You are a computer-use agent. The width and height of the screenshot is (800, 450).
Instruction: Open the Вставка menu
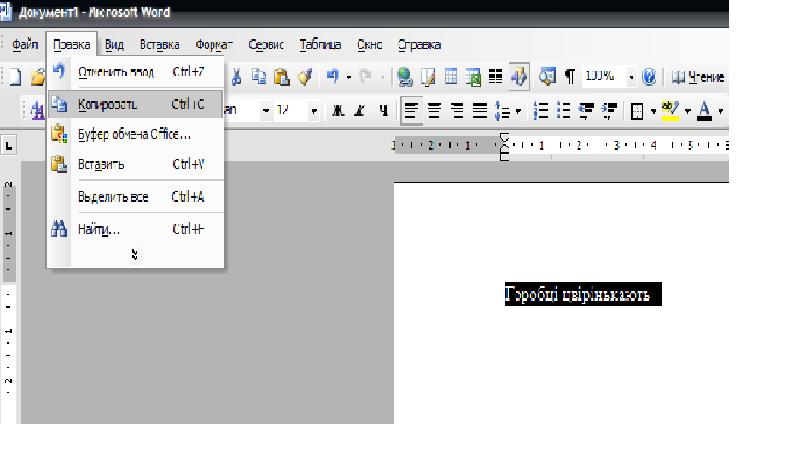click(159, 44)
